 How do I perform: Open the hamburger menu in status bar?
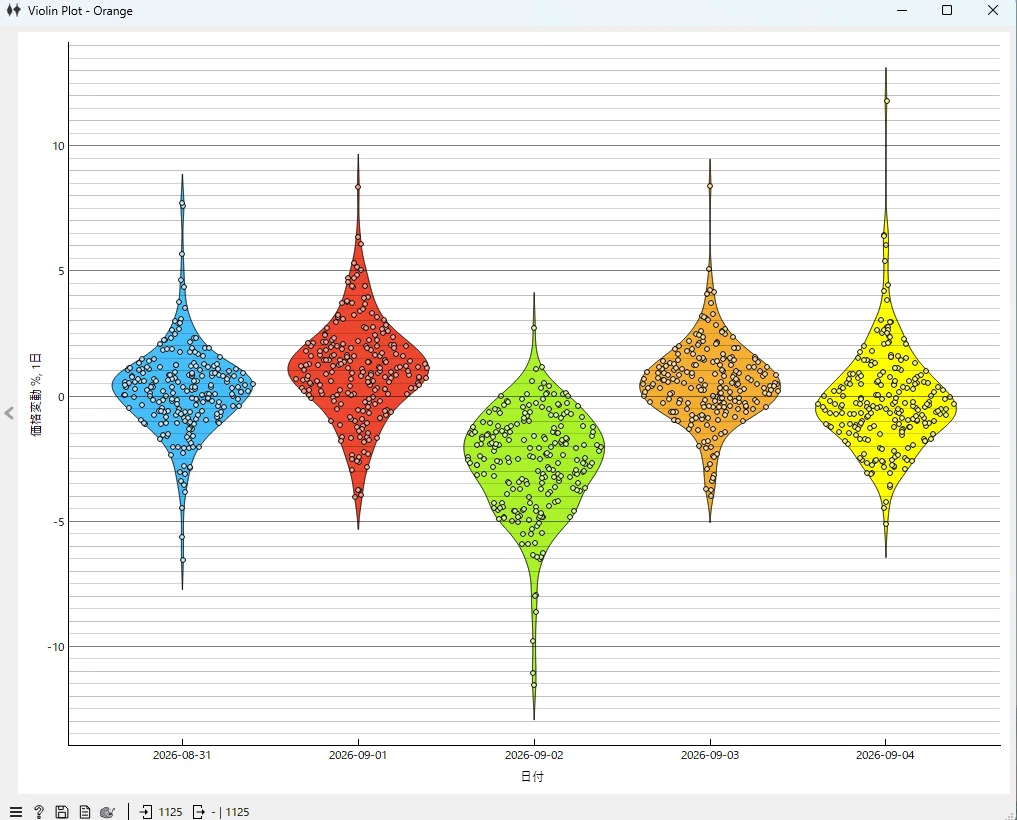click(16, 812)
